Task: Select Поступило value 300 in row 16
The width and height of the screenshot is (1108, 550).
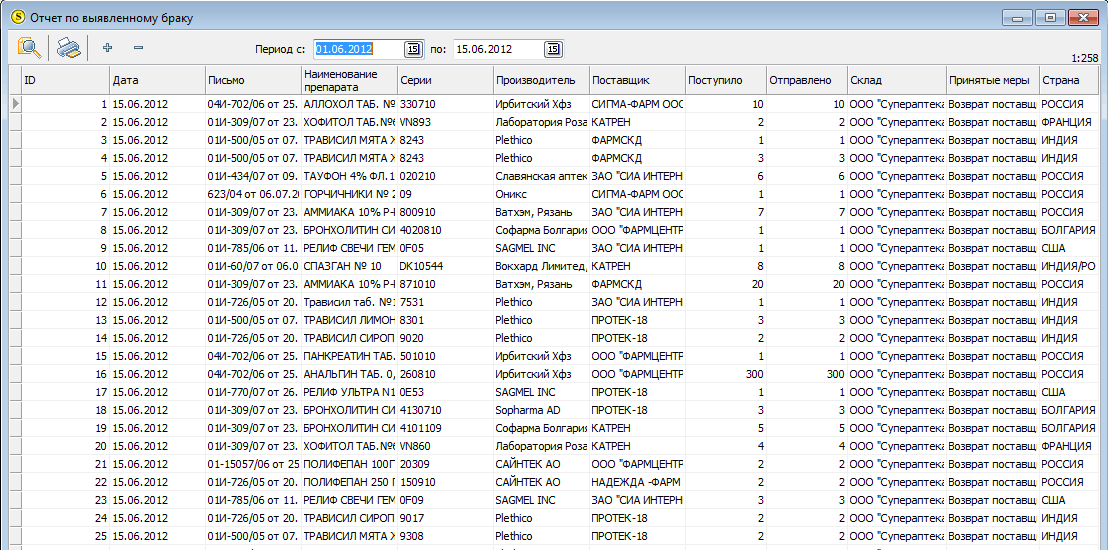Action: (726, 374)
